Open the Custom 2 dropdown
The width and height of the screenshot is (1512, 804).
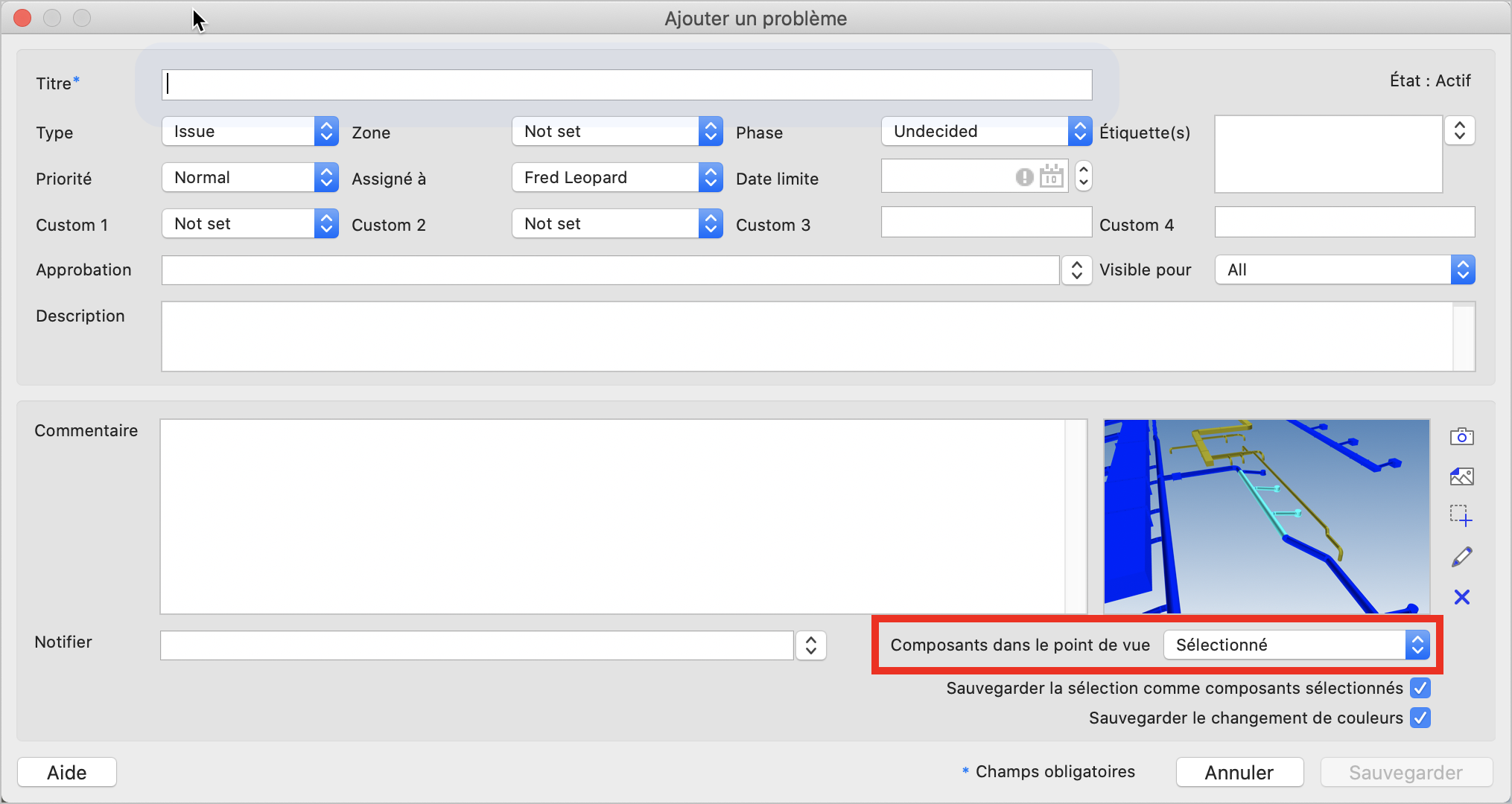click(x=617, y=223)
